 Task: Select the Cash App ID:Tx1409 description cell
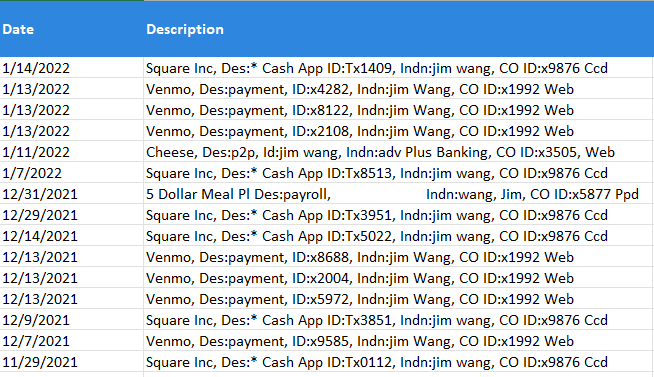tap(398, 68)
